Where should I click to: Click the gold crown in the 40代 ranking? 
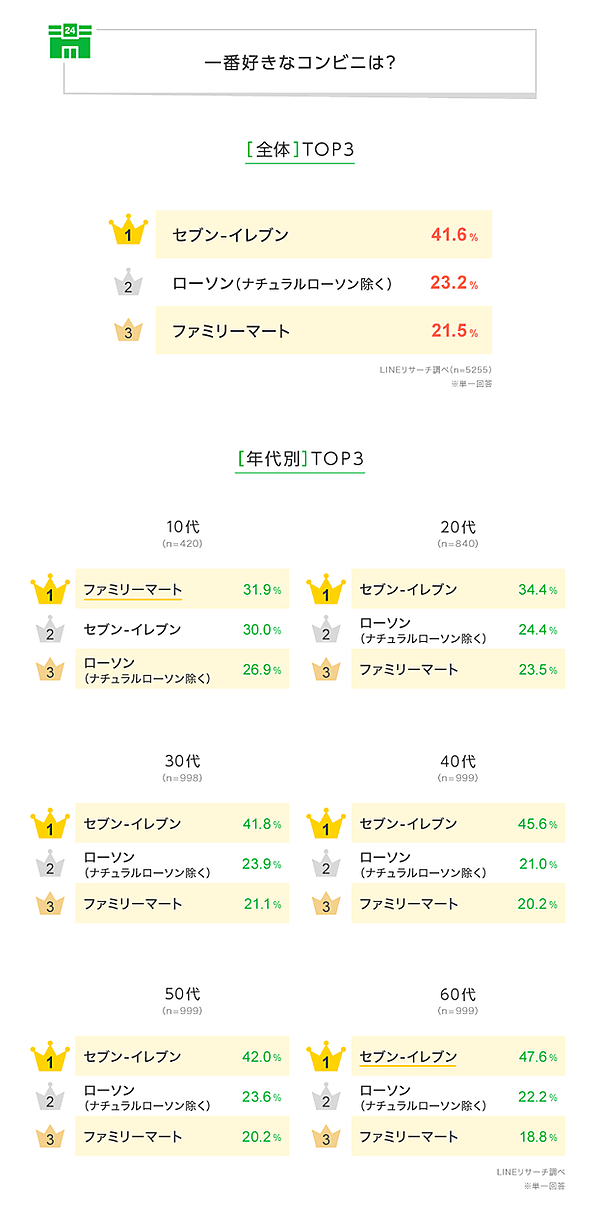coord(324,824)
